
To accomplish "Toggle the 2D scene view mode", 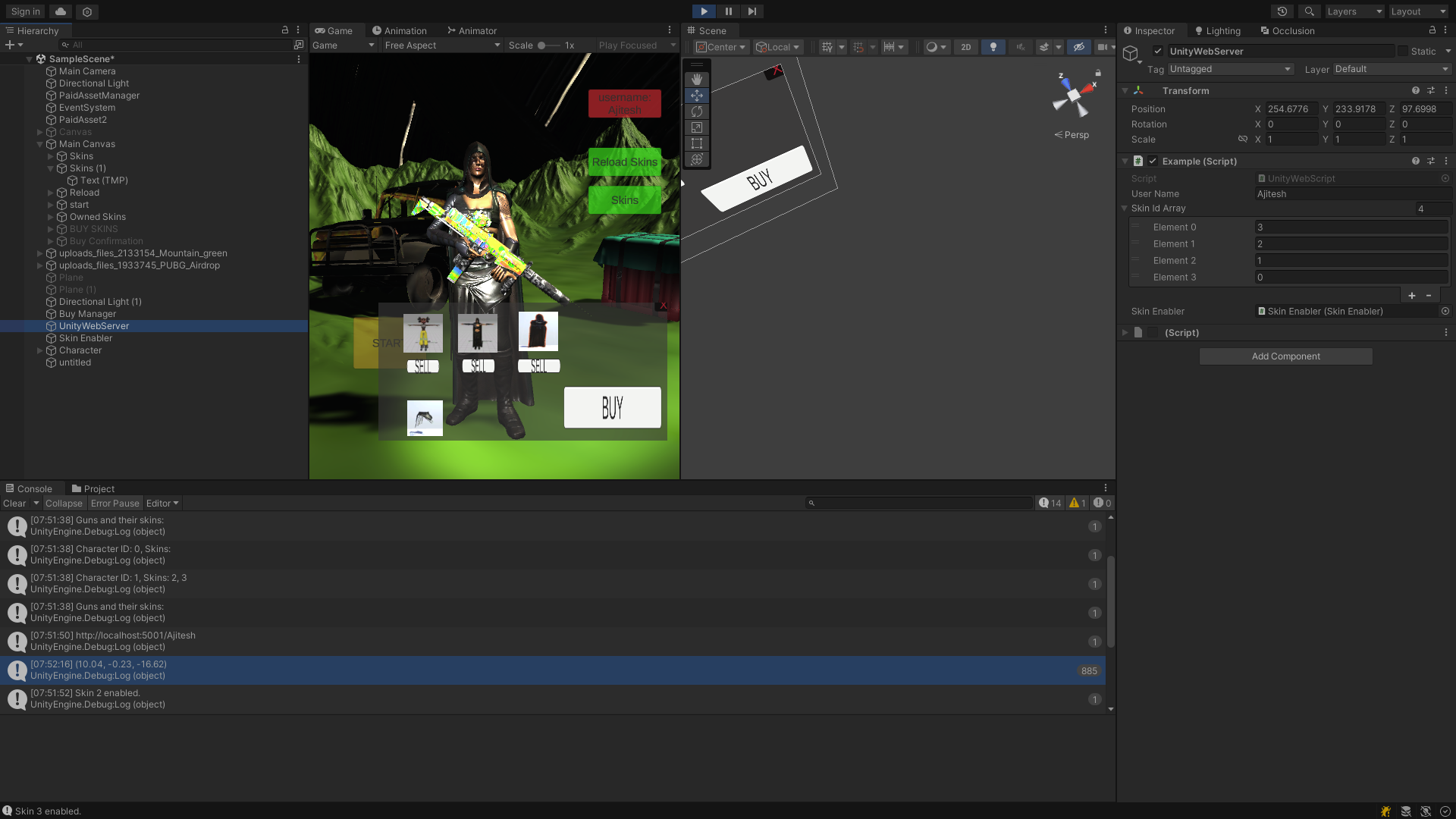I will pyautogui.click(x=965, y=47).
